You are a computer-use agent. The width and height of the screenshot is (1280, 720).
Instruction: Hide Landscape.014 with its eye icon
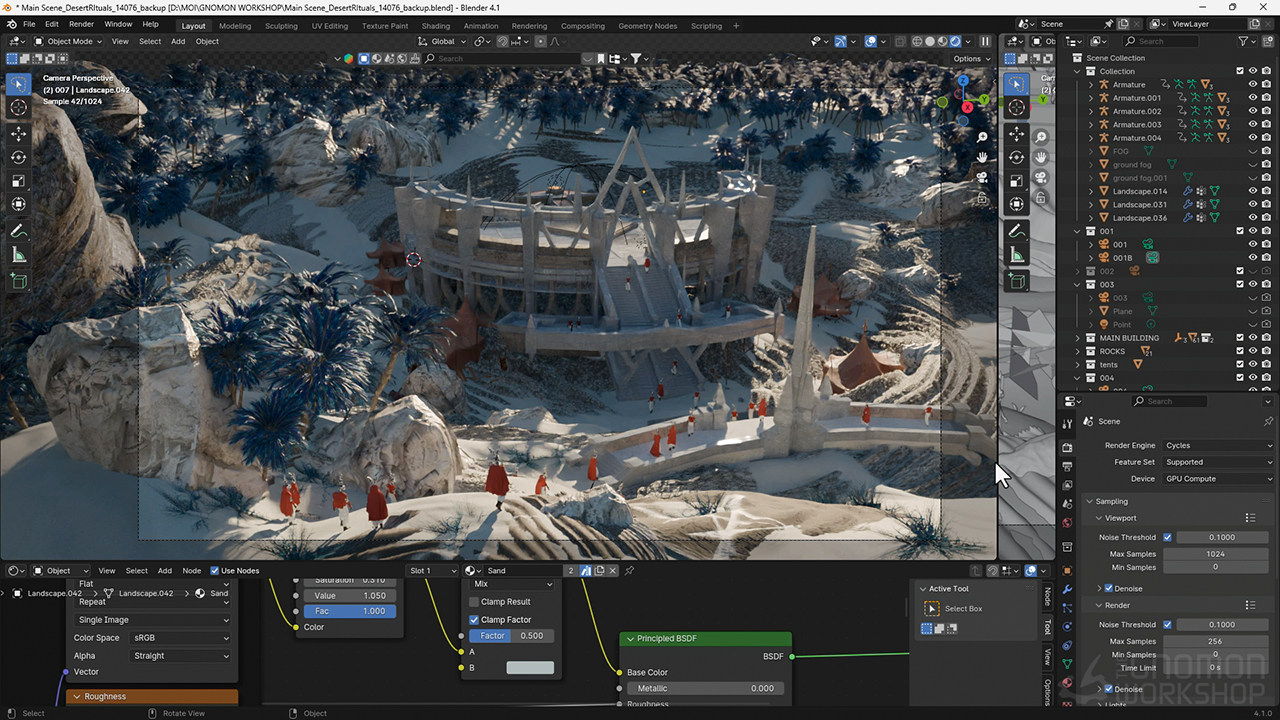pyautogui.click(x=1252, y=191)
